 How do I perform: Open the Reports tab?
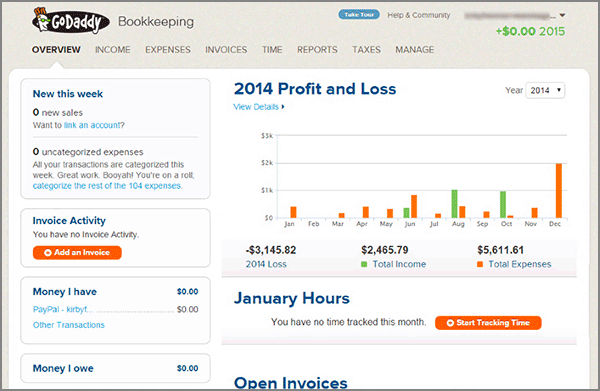pyautogui.click(x=317, y=50)
